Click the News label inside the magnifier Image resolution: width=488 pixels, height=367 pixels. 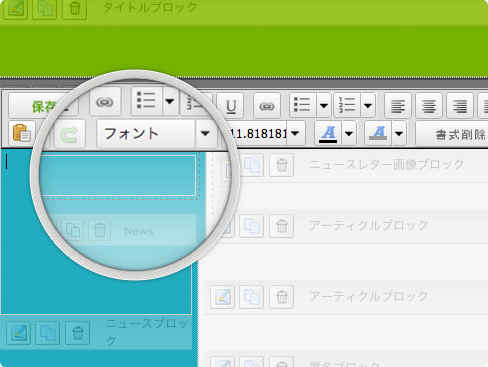(139, 231)
